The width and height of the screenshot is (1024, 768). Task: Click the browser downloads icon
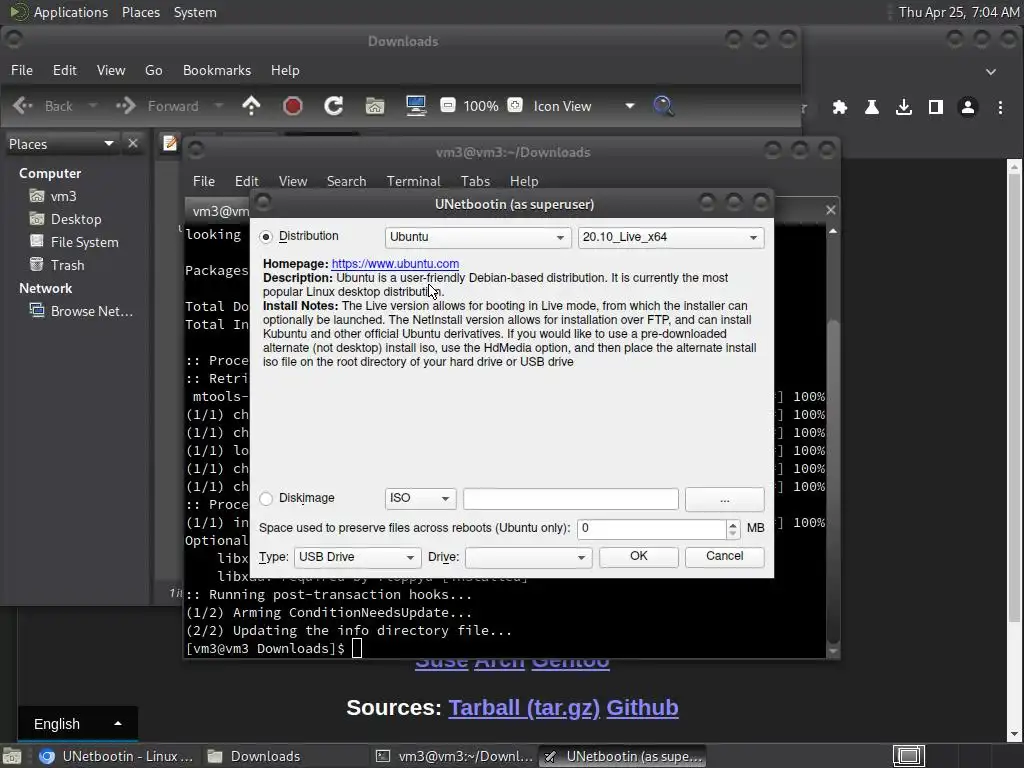tap(904, 107)
